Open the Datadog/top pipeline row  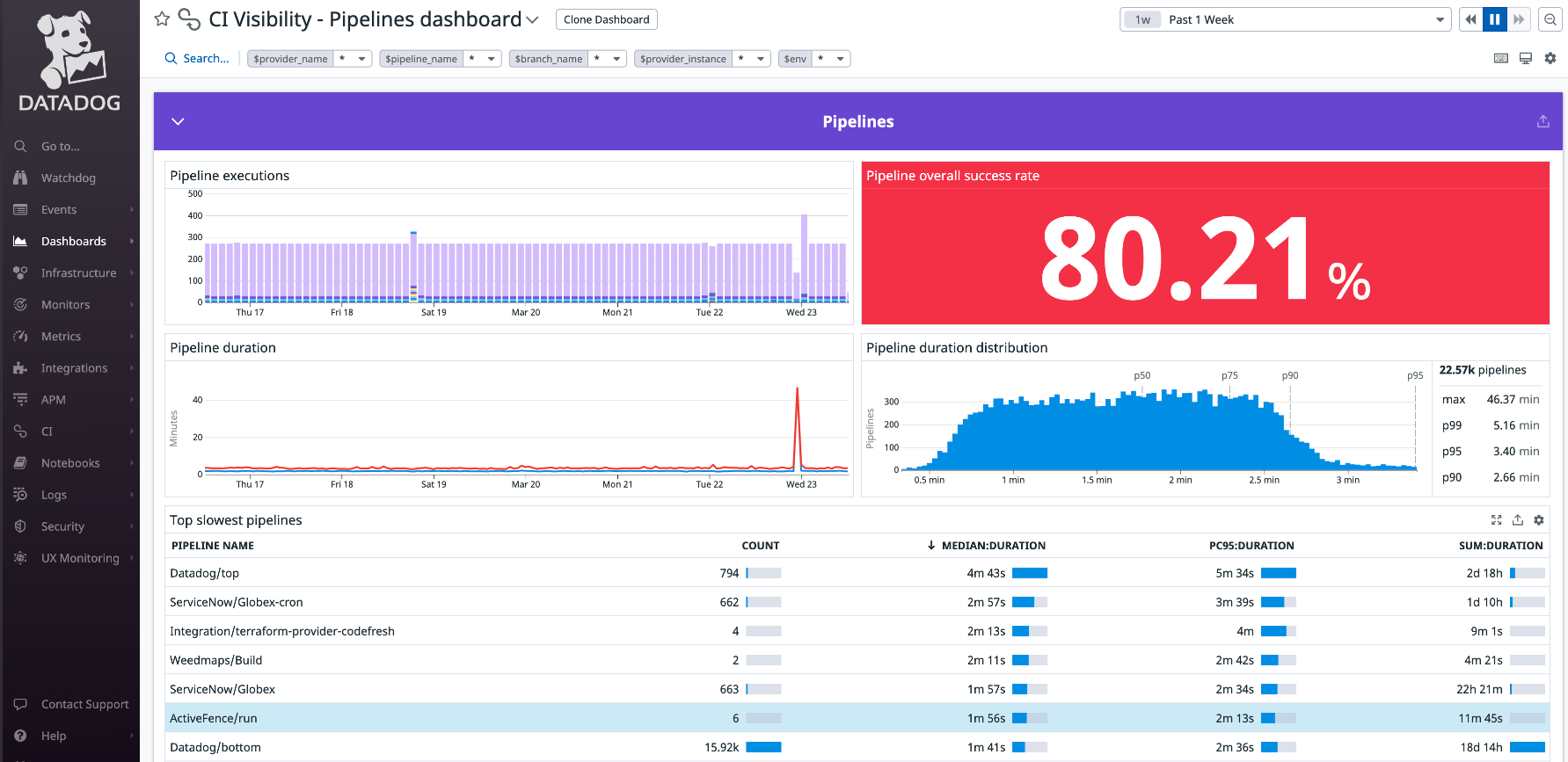205,573
